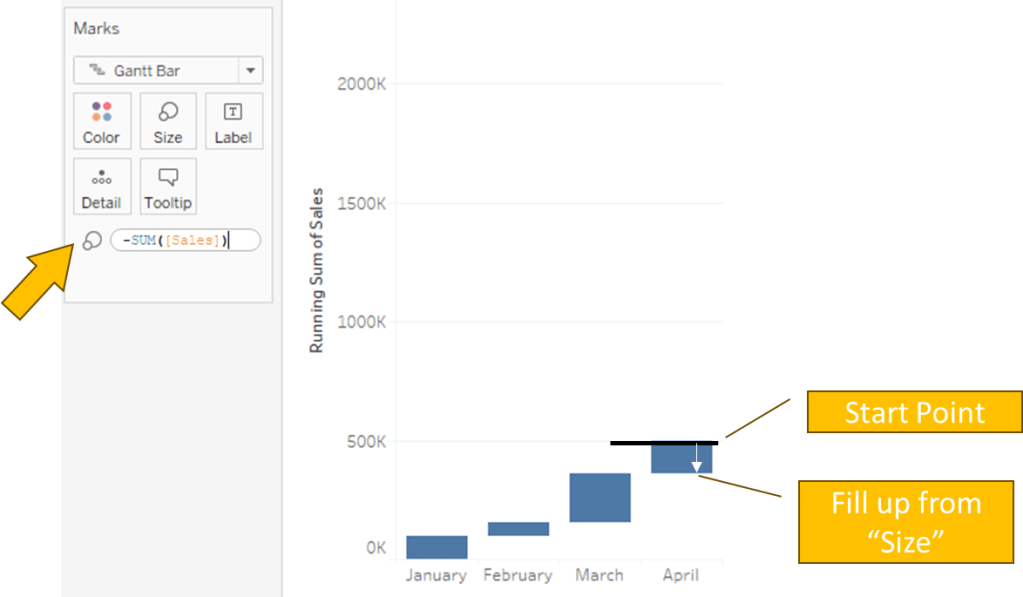The height and width of the screenshot is (597, 1023).
Task: Open the Label marks card
Action: pos(233,121)
